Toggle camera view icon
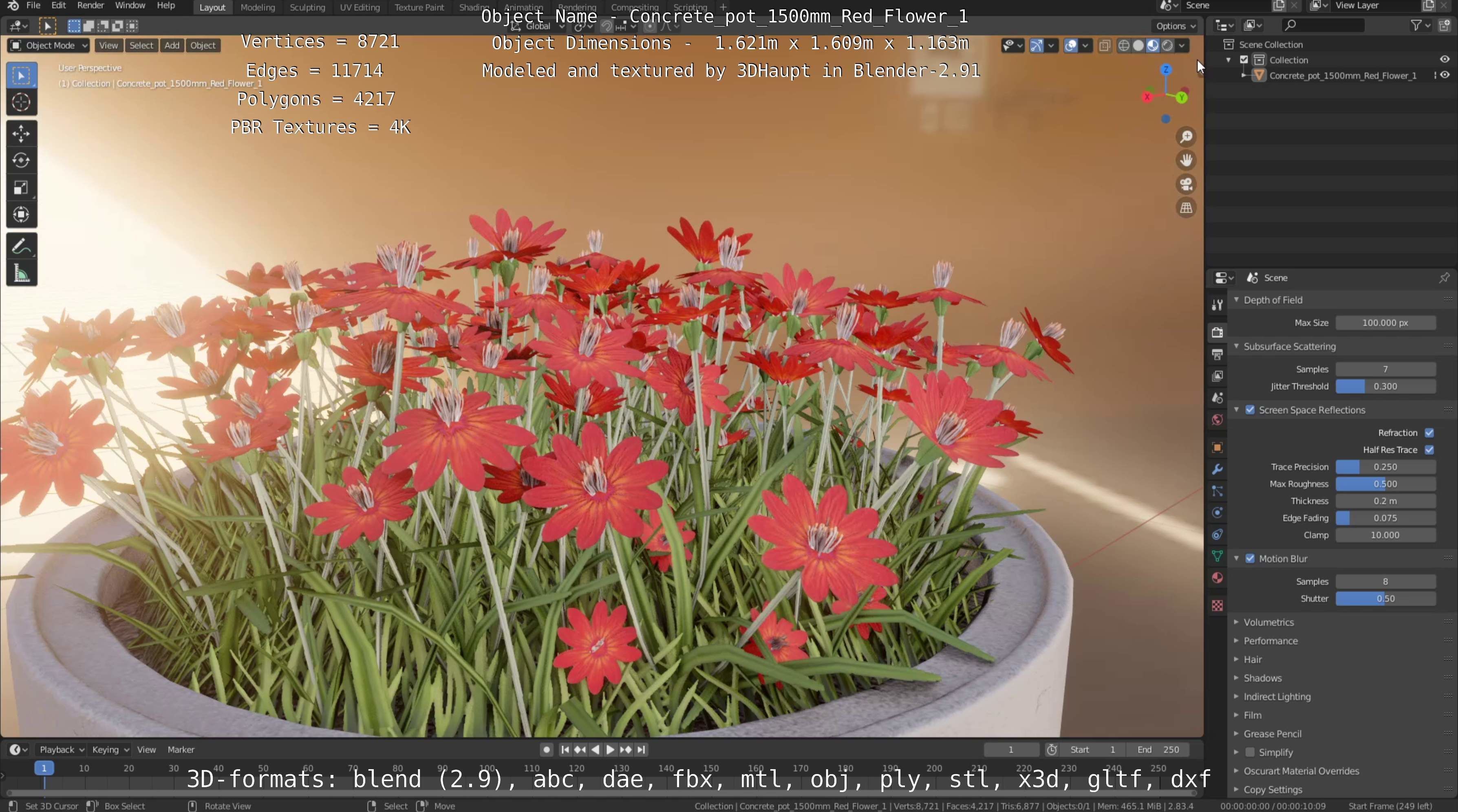This screenshot has width=1458, height=812. 1186,185
